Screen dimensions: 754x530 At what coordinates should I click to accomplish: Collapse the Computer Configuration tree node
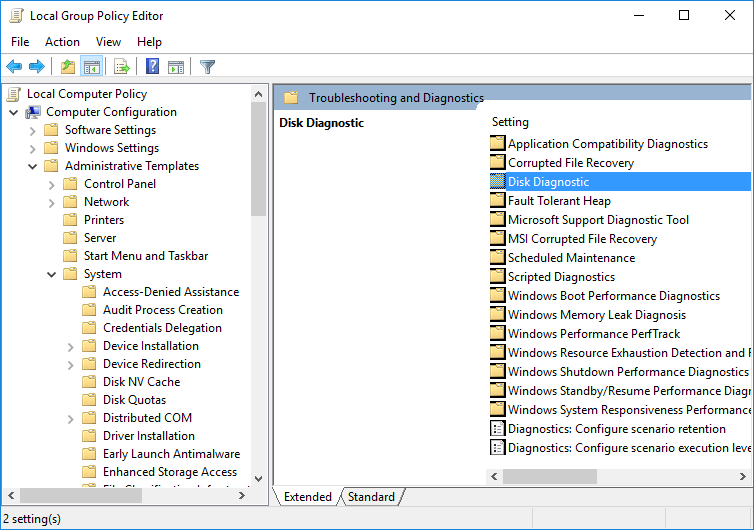[x=14, y=112]
